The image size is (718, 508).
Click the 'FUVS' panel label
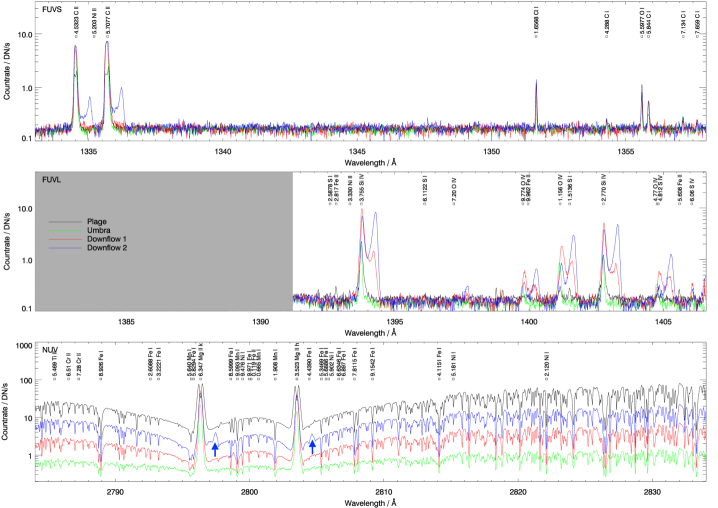tap(52, 9)
